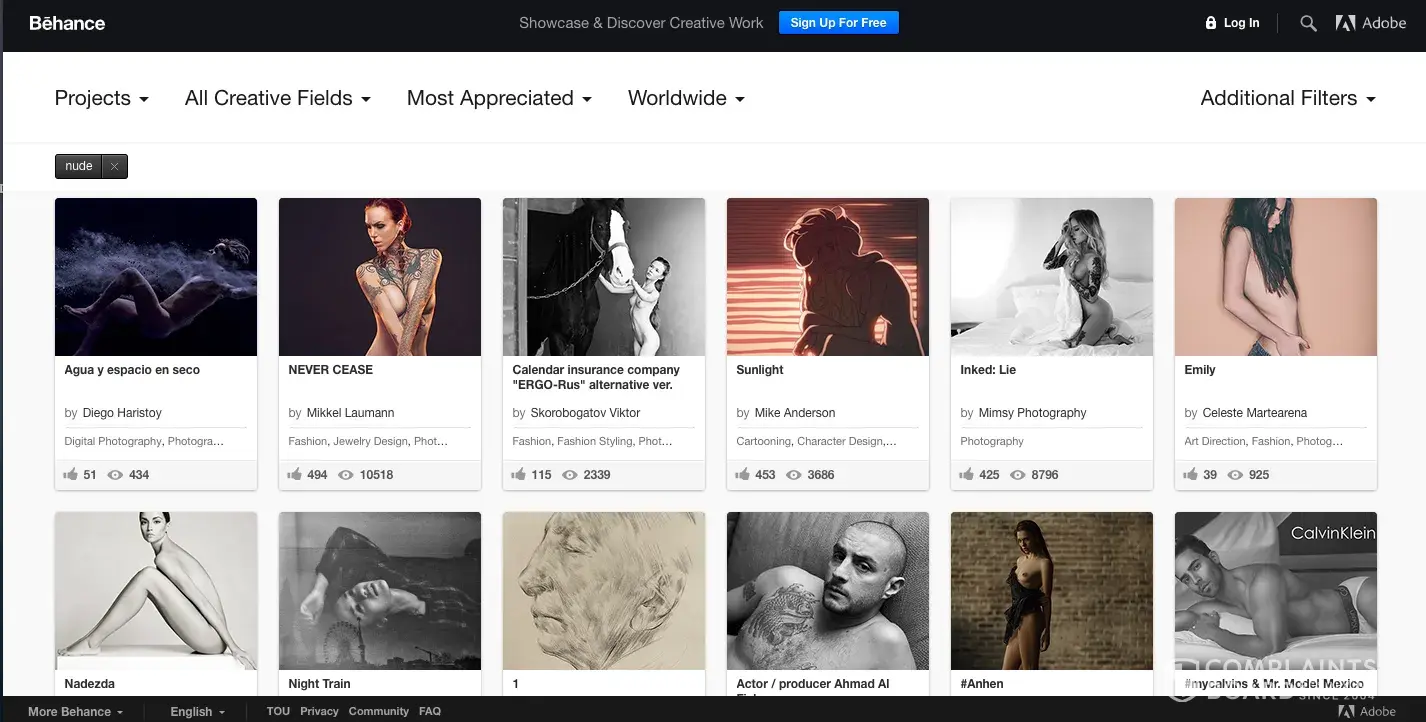Click thumbs-up icon on Emily card
The image size is (1426, 722).
click(1191, 475)
